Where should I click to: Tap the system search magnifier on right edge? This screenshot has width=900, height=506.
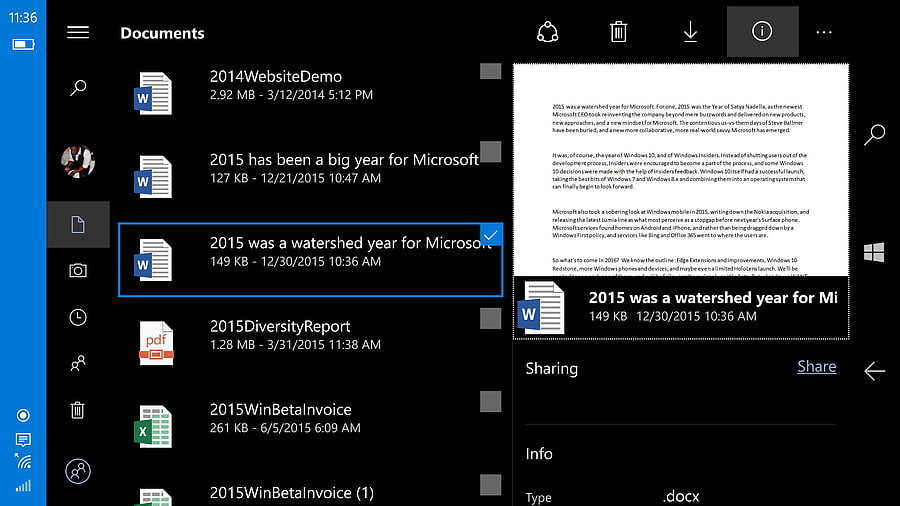coord(874,135)
